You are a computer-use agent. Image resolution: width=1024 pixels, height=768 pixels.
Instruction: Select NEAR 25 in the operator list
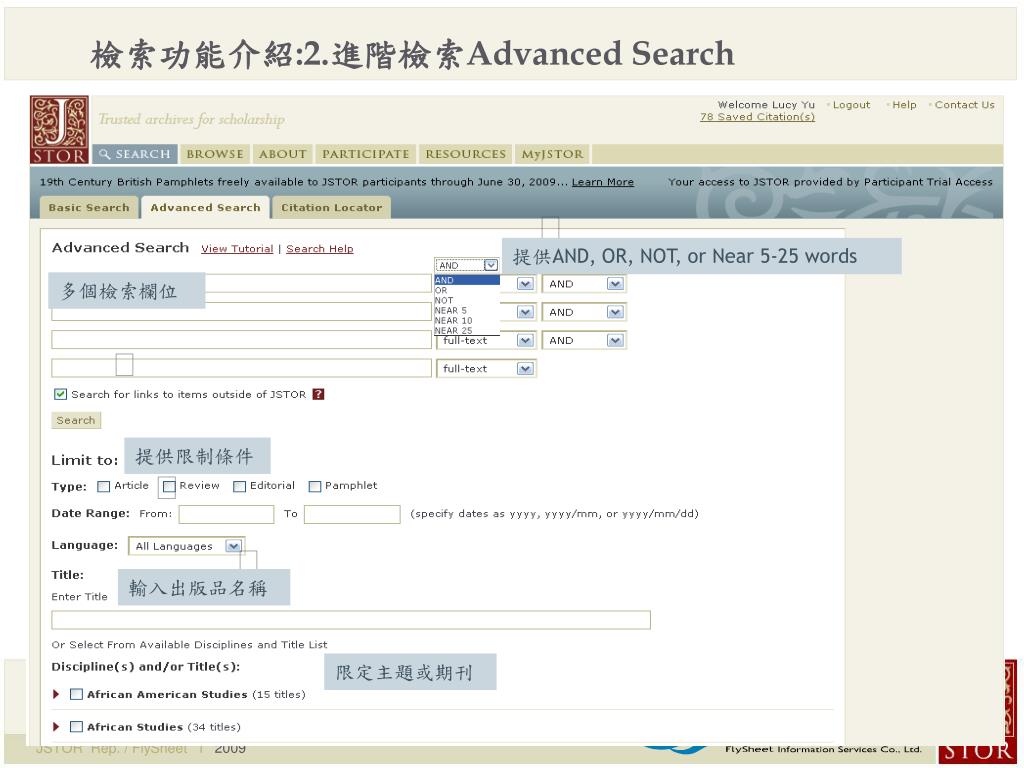467,330
